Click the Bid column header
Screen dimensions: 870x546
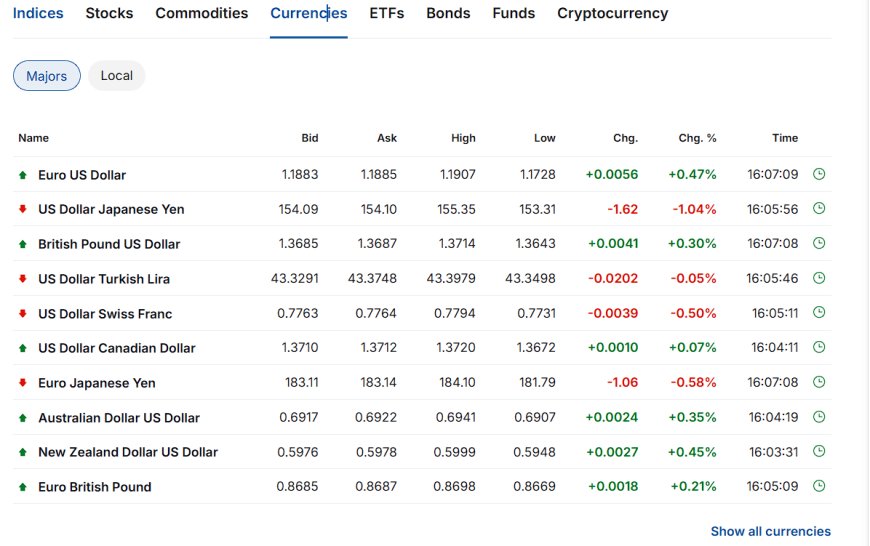(x=310, y=138)
